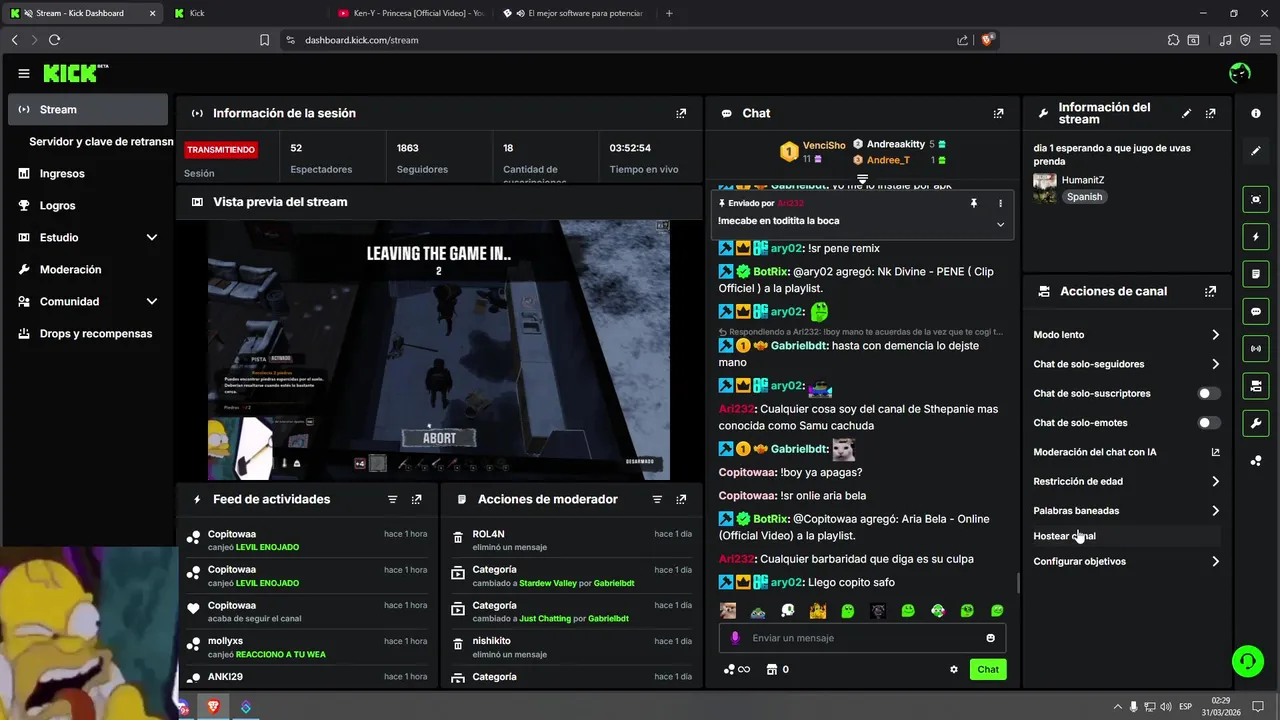The width and height of the screenshot is (1280, 720).
Task: Pop out the Chat panel
Action: (x=998, y=114)
